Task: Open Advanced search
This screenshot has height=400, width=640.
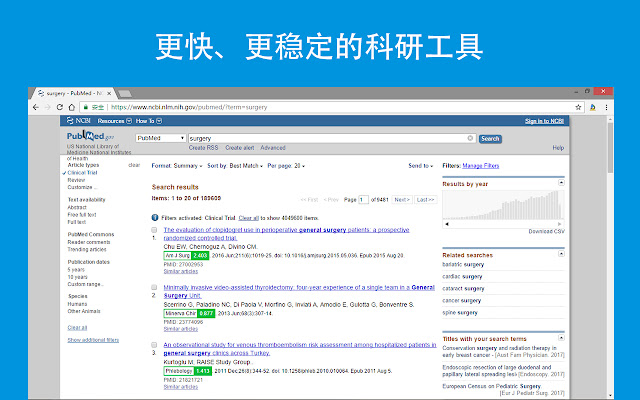Action: pos(273,148)
